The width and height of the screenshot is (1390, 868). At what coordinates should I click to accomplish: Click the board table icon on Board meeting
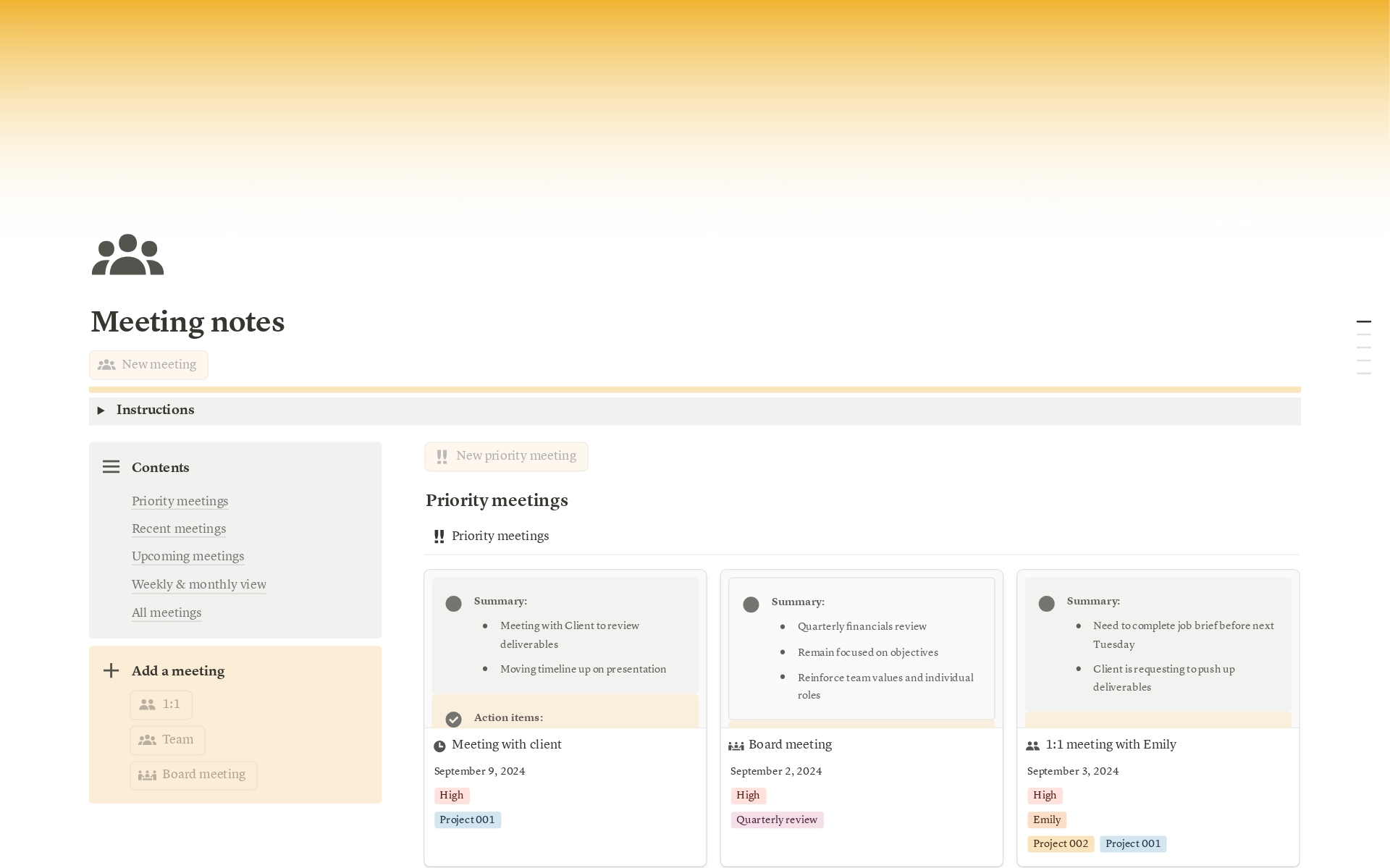736,746
